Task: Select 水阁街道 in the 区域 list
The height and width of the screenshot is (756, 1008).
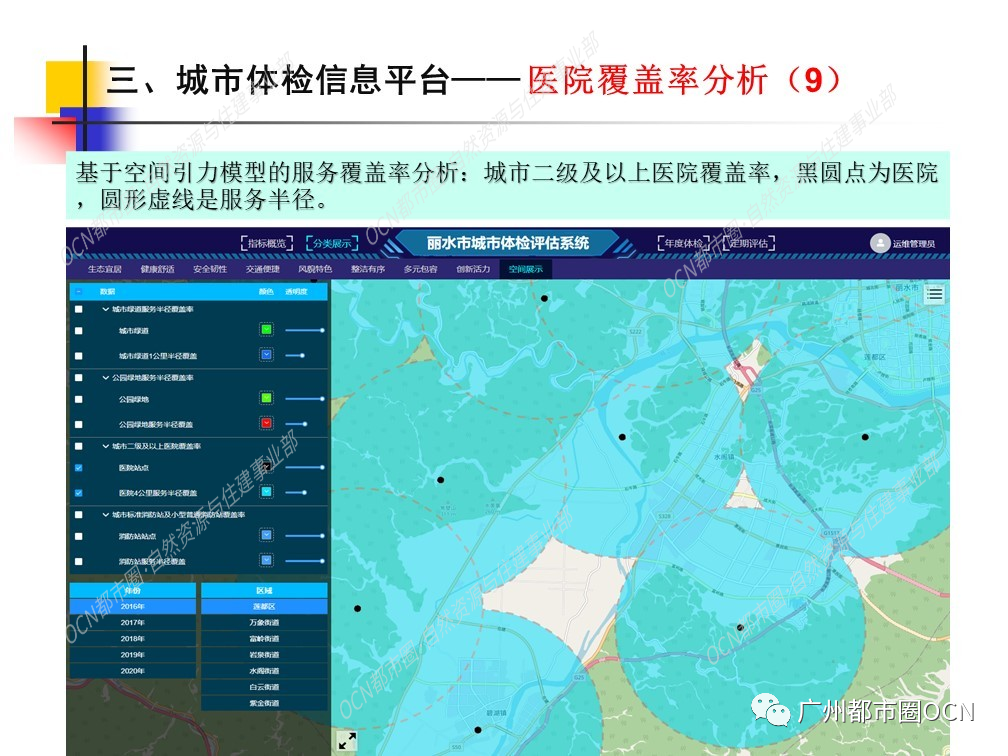Action: 264,670
